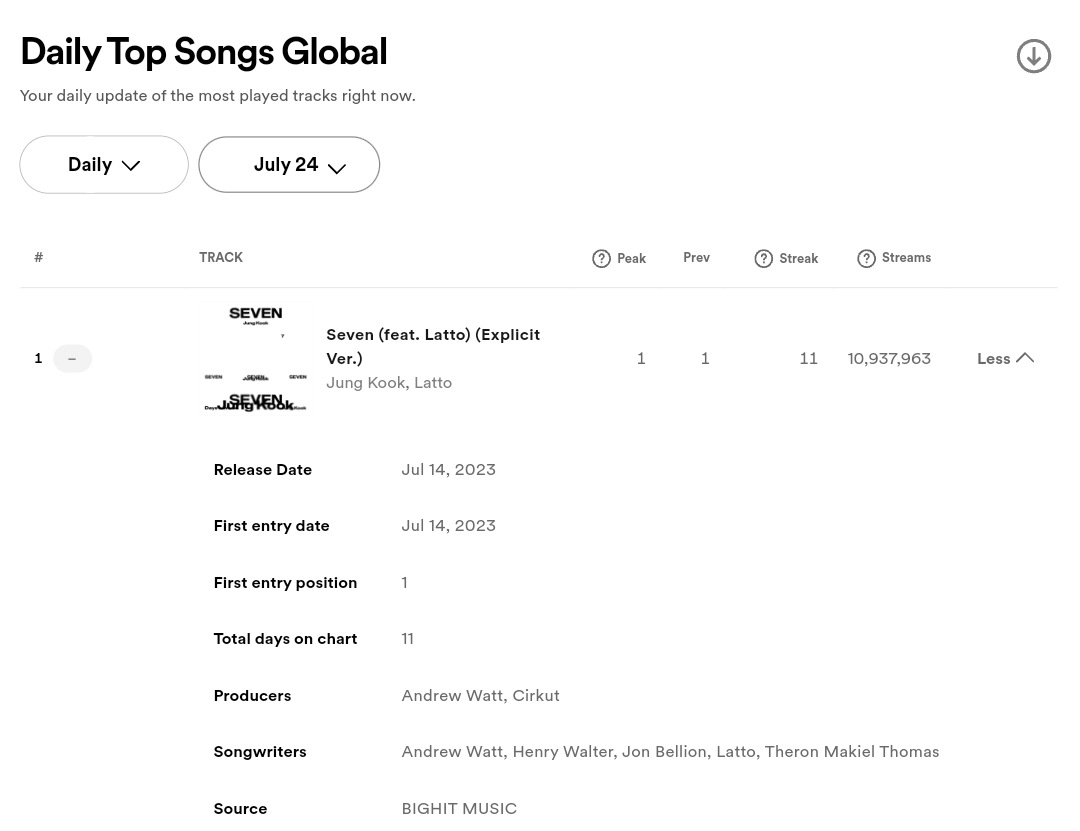The width and height of the screenshot is (1080, 831).
Task: Click the TRACK column header
Action: [220, 258]
